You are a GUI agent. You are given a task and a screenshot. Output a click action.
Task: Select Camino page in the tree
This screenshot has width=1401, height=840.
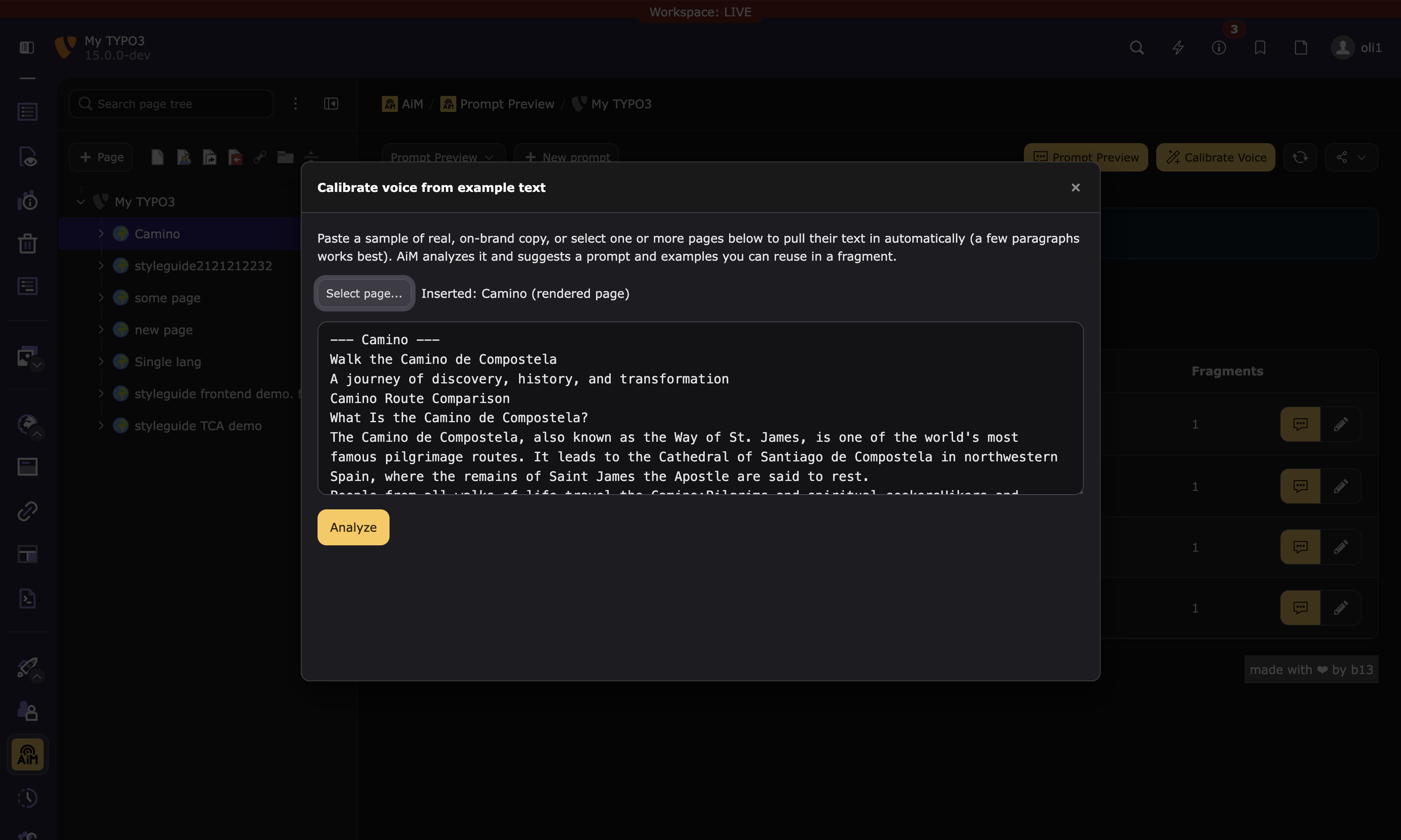(157, 234)
